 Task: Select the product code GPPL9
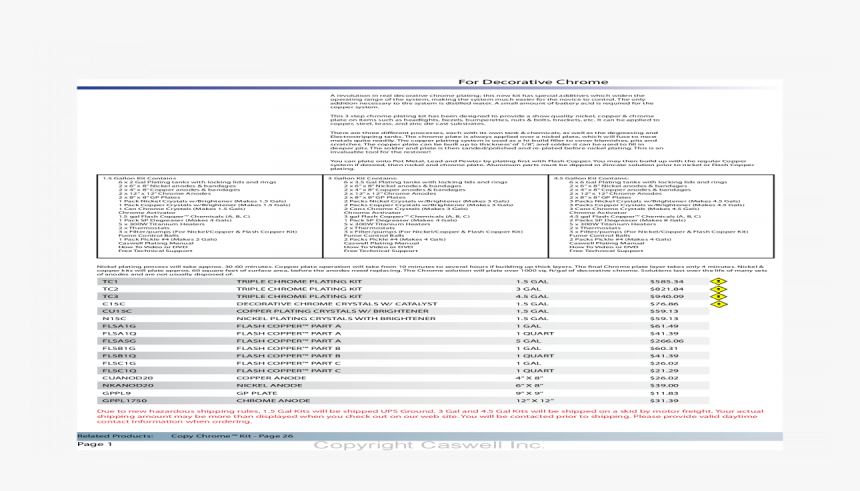(x=116, y=393)
